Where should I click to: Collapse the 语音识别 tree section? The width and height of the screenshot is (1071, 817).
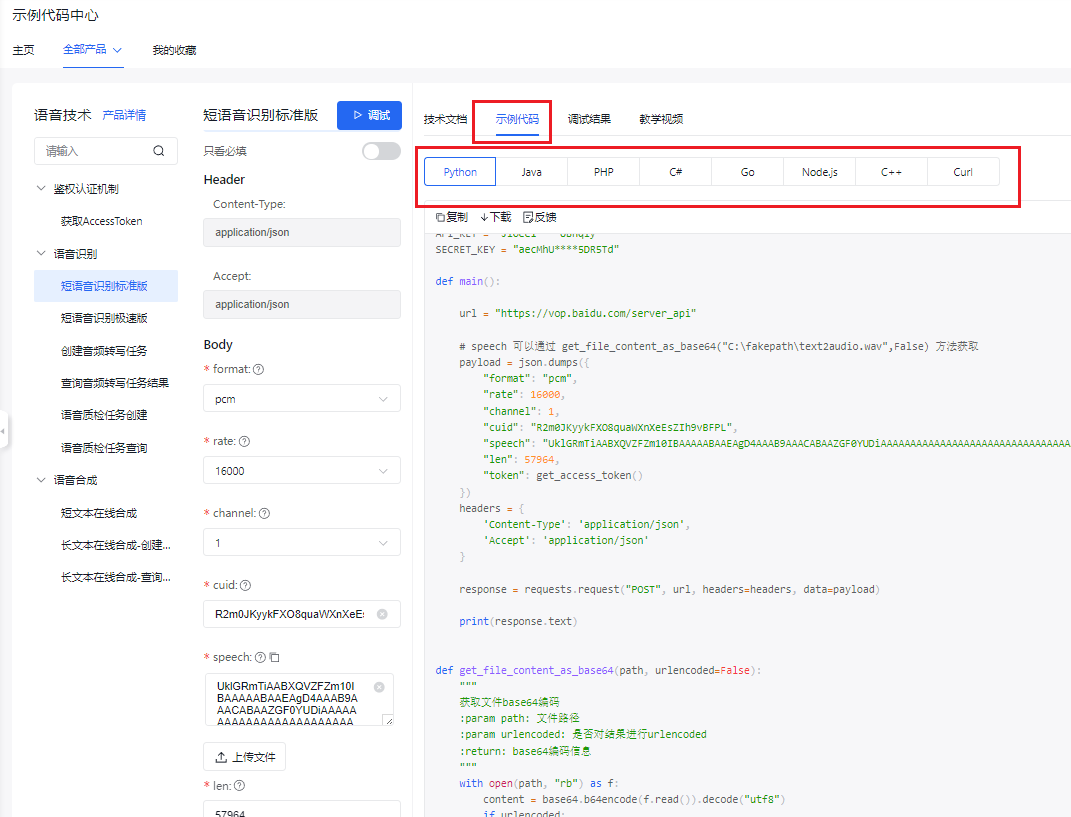(x=41, y=253)
